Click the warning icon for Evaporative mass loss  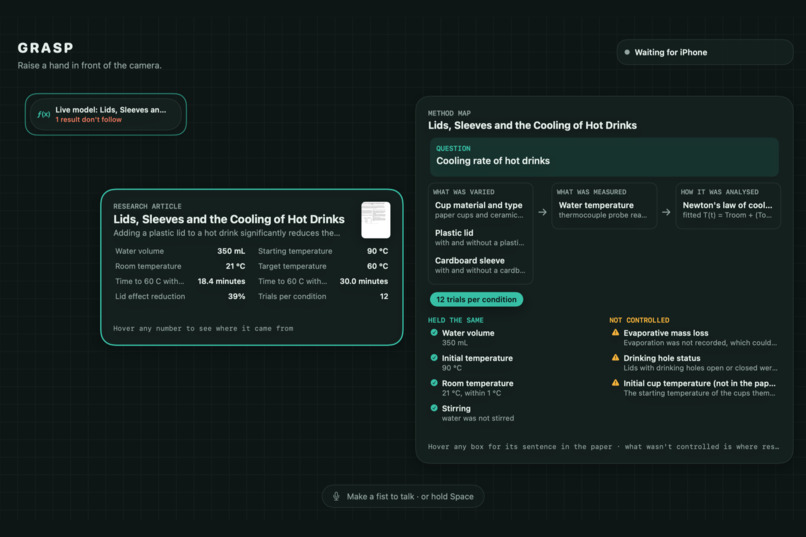(x=615, y=332)
